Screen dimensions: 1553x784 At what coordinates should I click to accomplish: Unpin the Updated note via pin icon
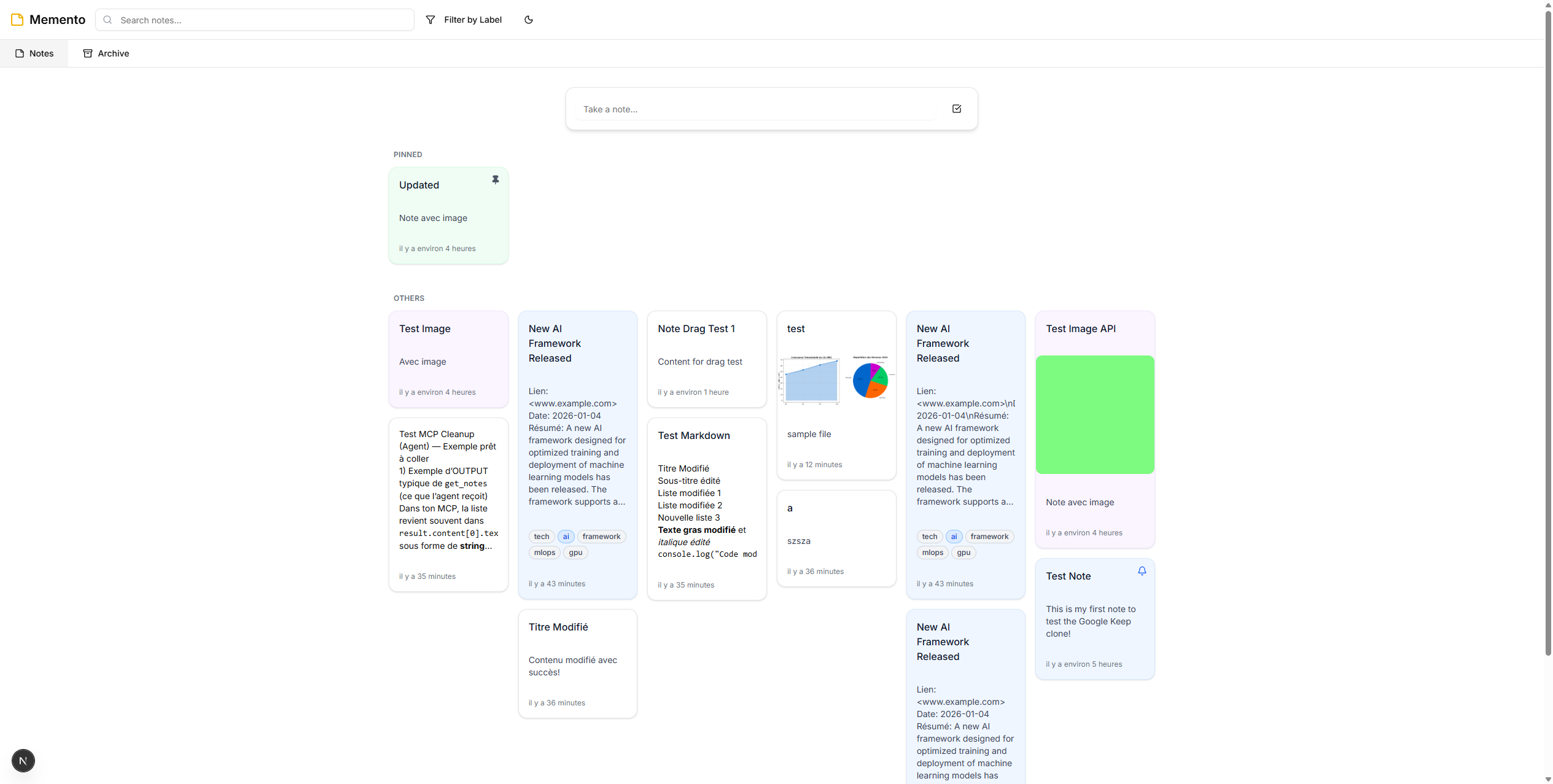tap(495, 180)
